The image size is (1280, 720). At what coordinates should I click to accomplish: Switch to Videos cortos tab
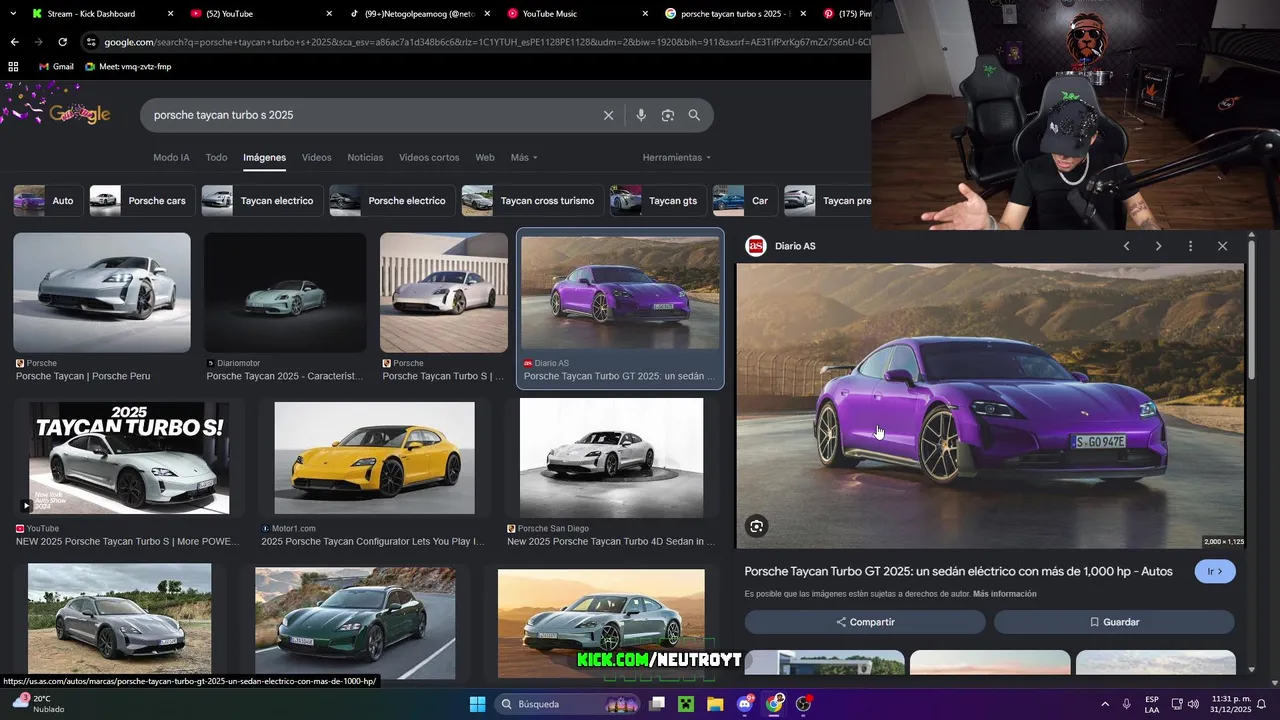[429, 157]
